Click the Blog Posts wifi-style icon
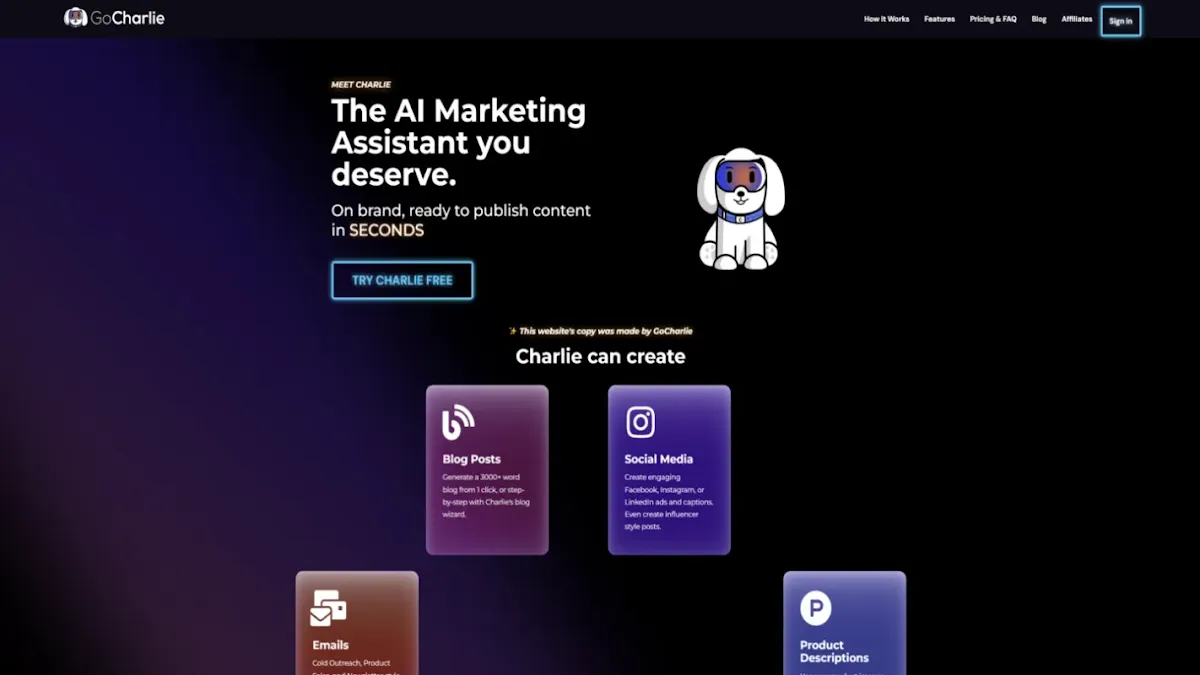The image size is (1200, 675). tap(458, 422)
